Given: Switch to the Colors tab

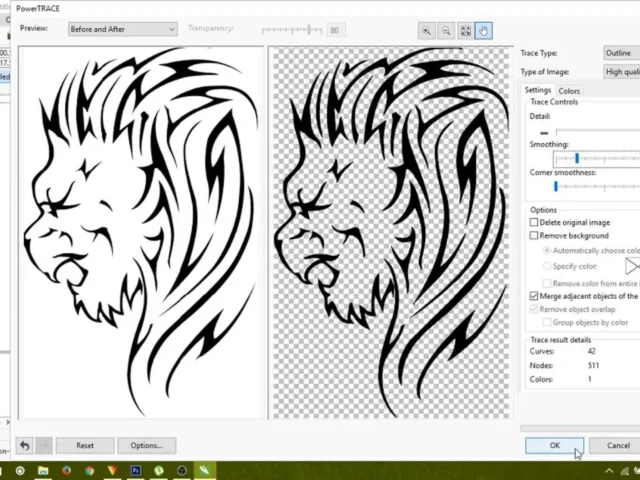Looking at the screenshot, I should [569, 91].
